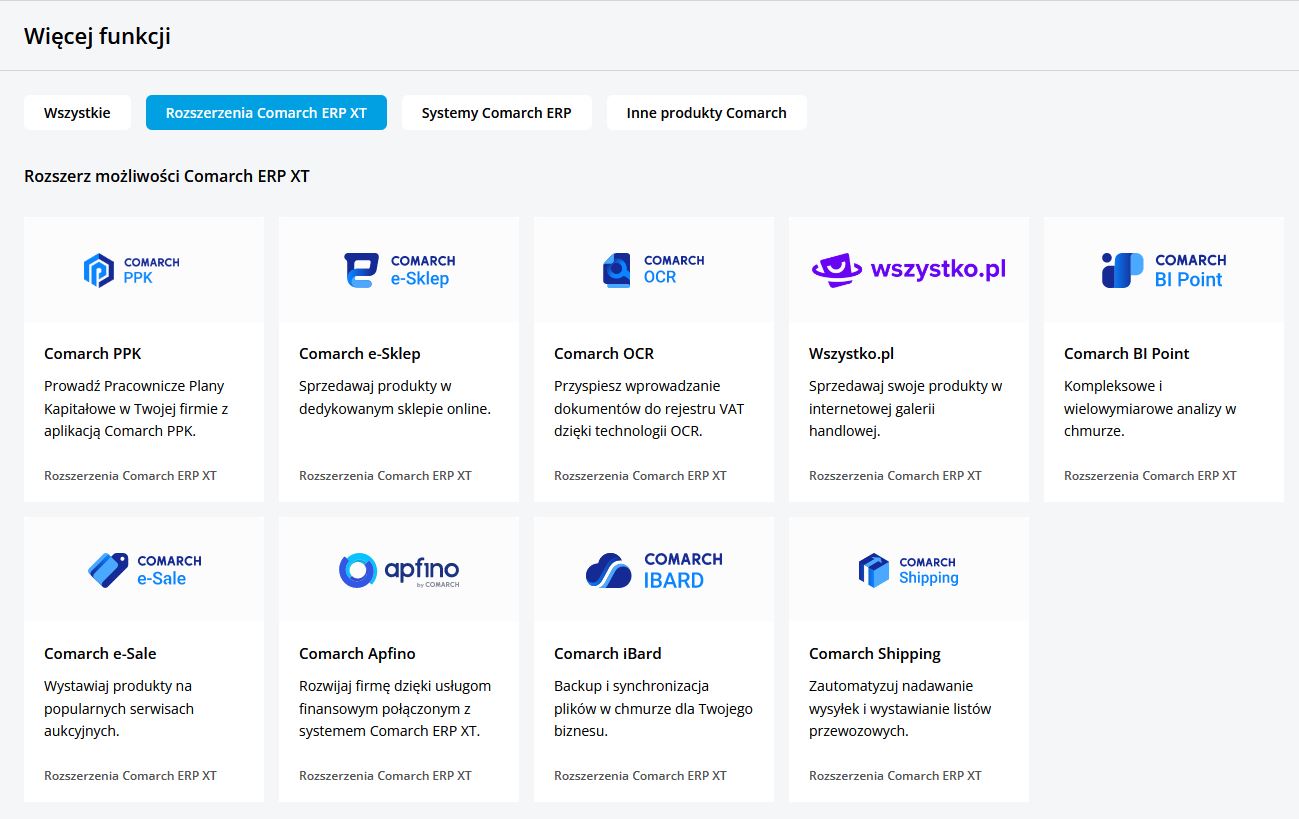Open the Comarch e-Sklep title link
Image resolution: width=1299 pixels, height=819 pixels.
359,354
